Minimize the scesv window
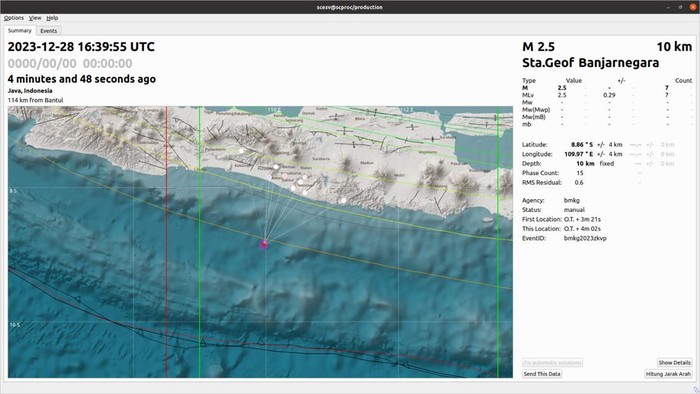The image size is (700, 394). click(x=668, y=7)
